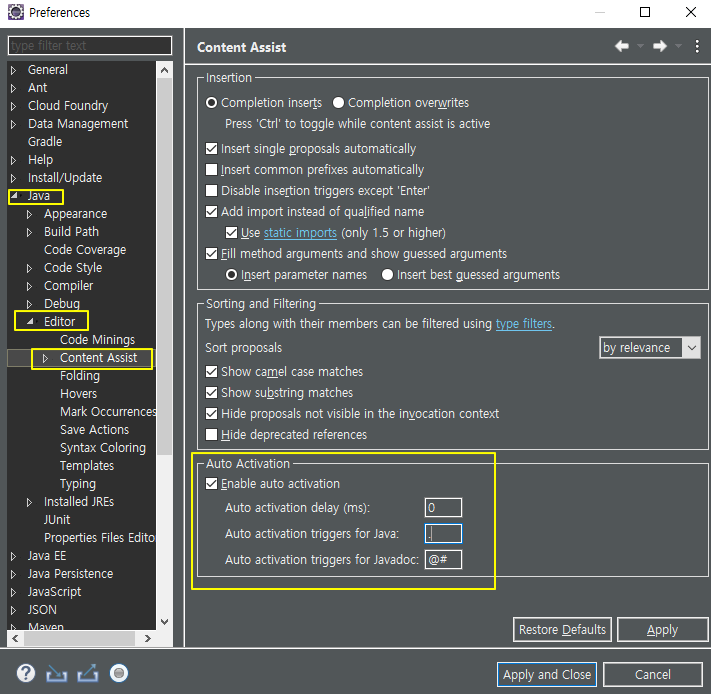The width and height of the screenshot is (711, 694).
Task: Select Gradle in the tree
Action: 45,142
